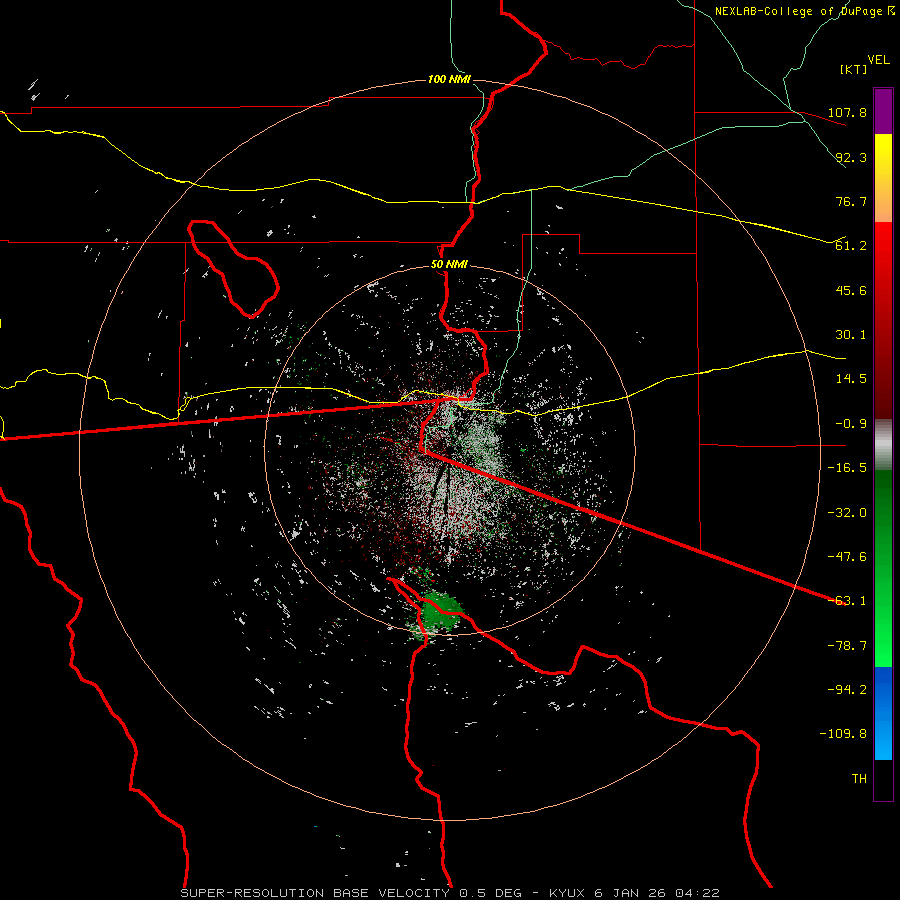Select the 61.2 legend value

(851, 246)
